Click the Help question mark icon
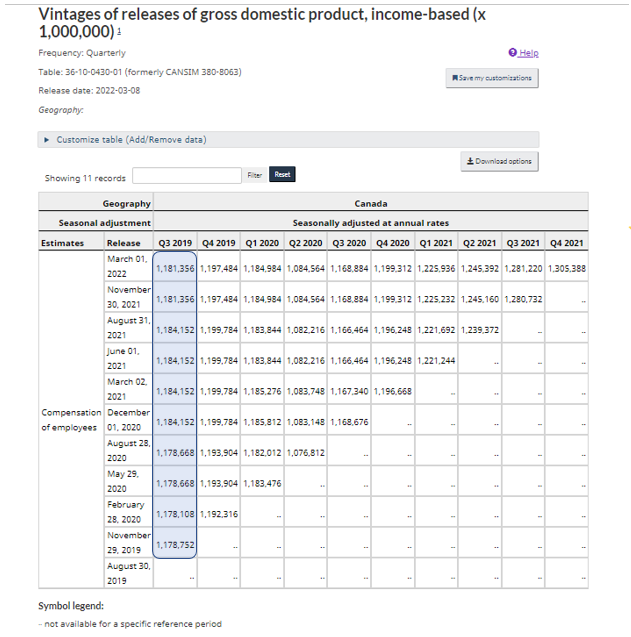Viewport: 631px width, 637px height. click(513, 53)
